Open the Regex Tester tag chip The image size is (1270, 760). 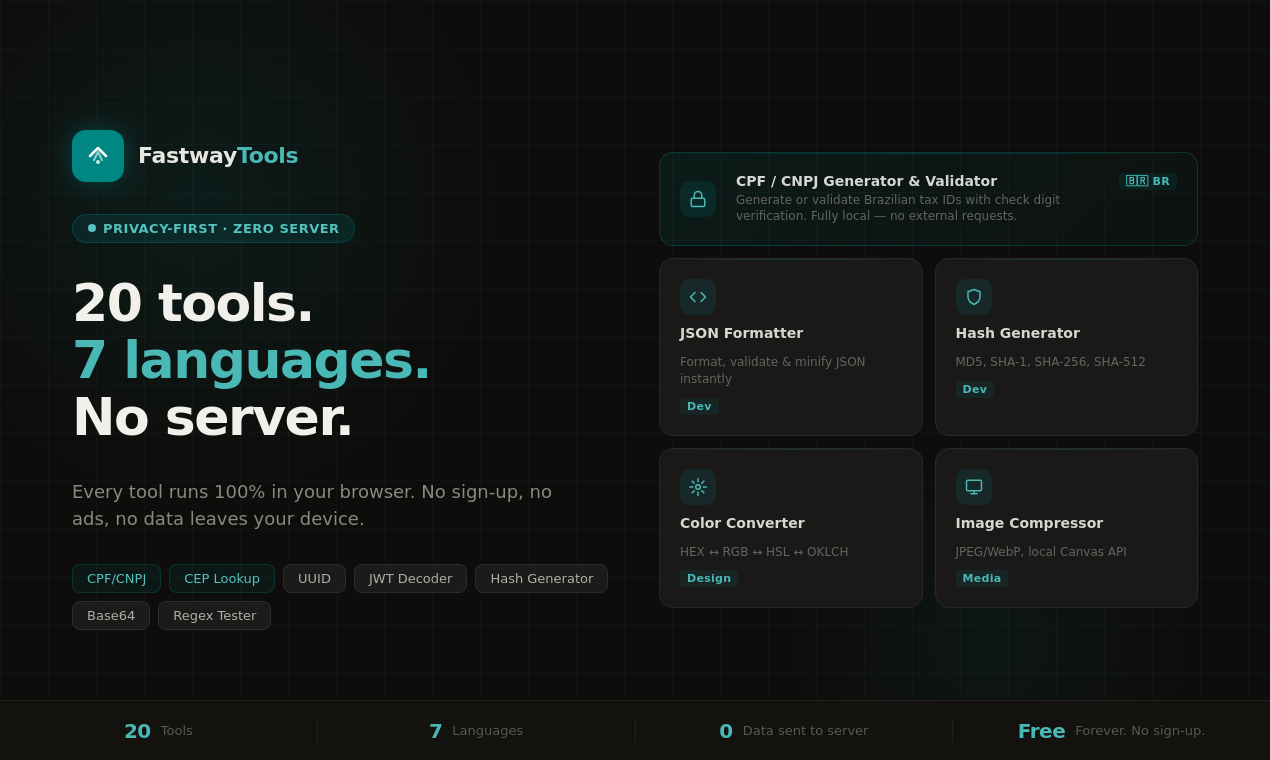click(x=214, y=615)
